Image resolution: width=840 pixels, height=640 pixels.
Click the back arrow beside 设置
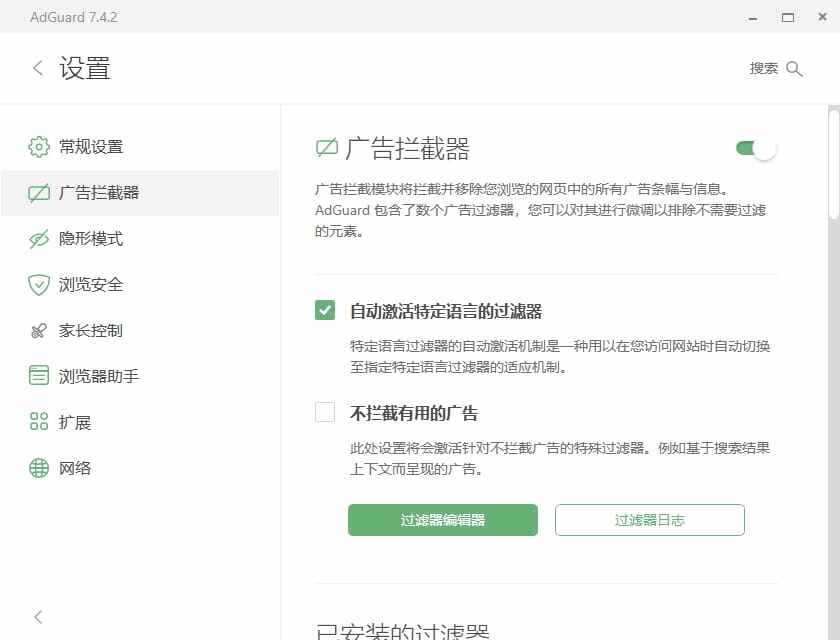[38, 68]
